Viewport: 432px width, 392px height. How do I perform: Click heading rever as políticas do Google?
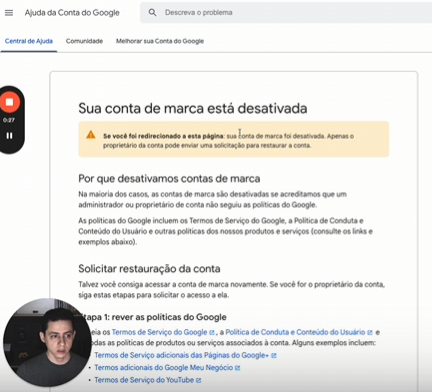[169, 317]
